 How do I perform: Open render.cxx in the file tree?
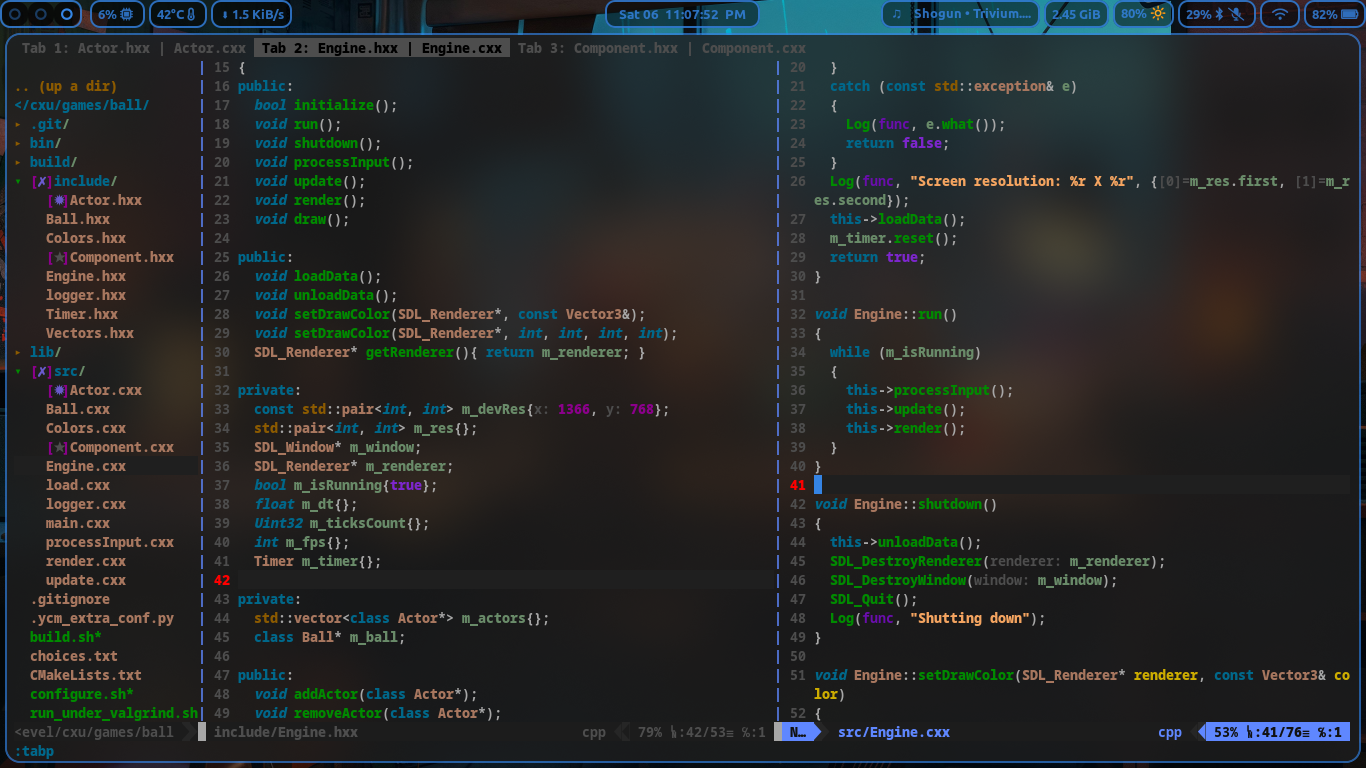86,561
